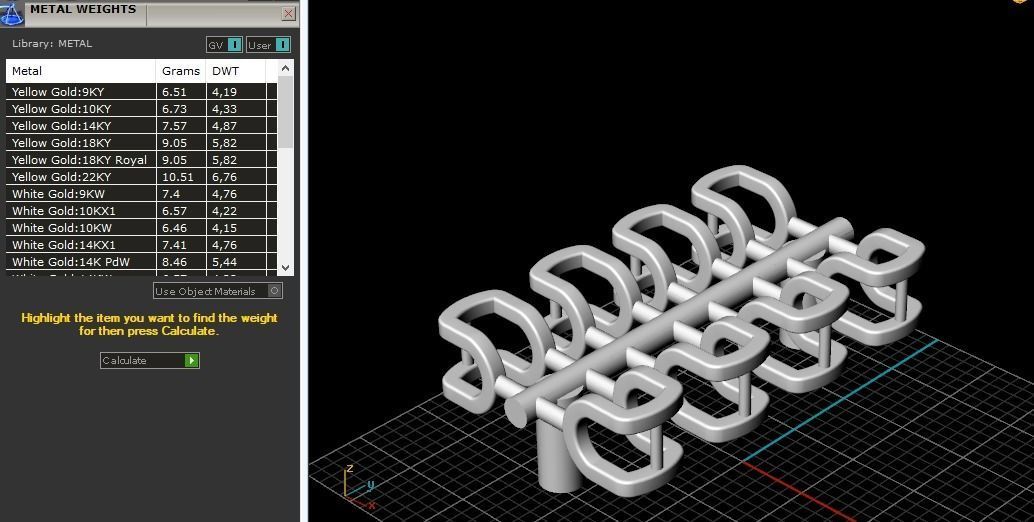Click the 6,76 DWT value
This screenshot has width=1034, height=522.
pyautogui.click(x=224, y=177)
